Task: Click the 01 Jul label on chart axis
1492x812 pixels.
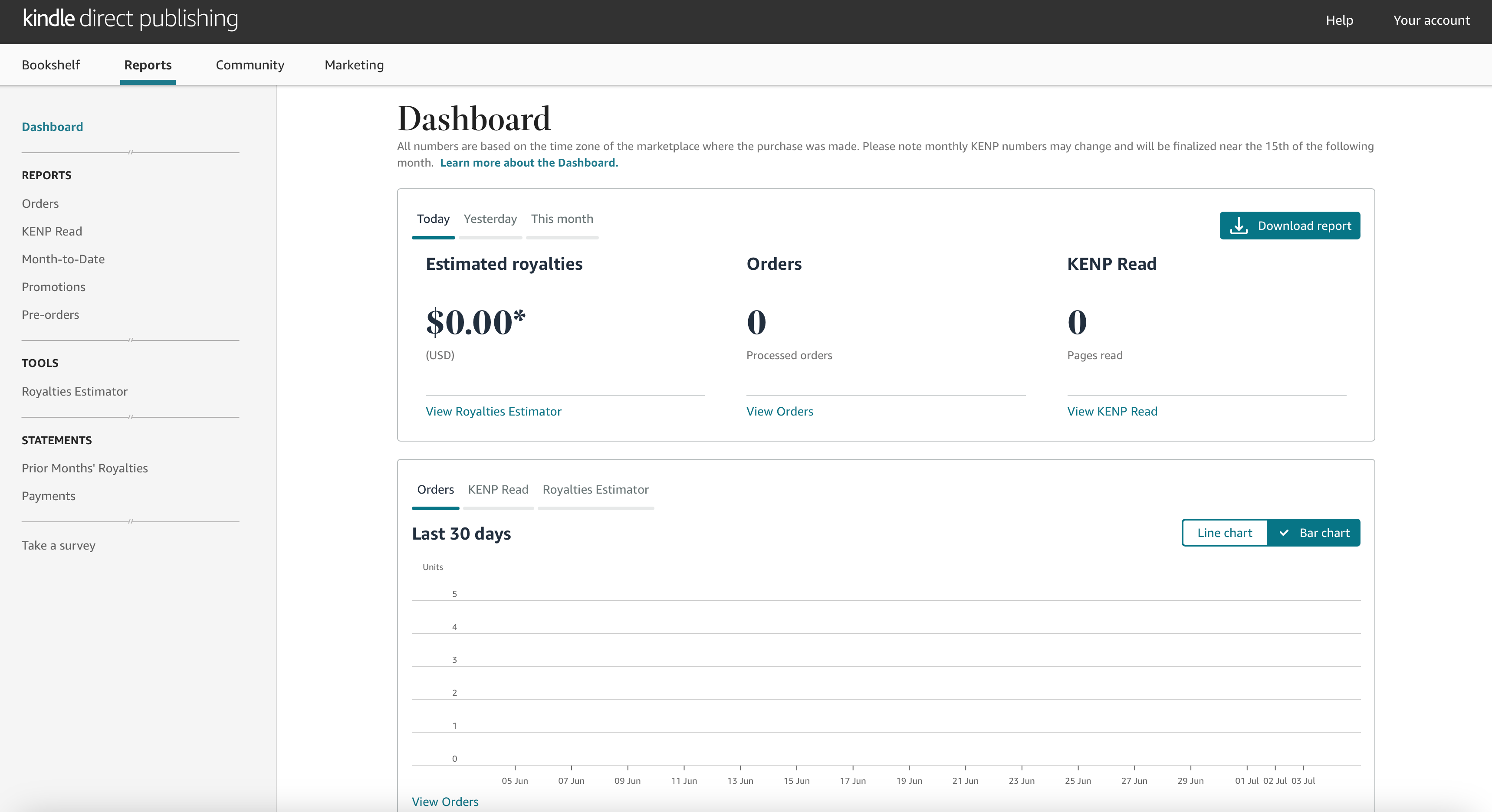Action: [1246, 781]
